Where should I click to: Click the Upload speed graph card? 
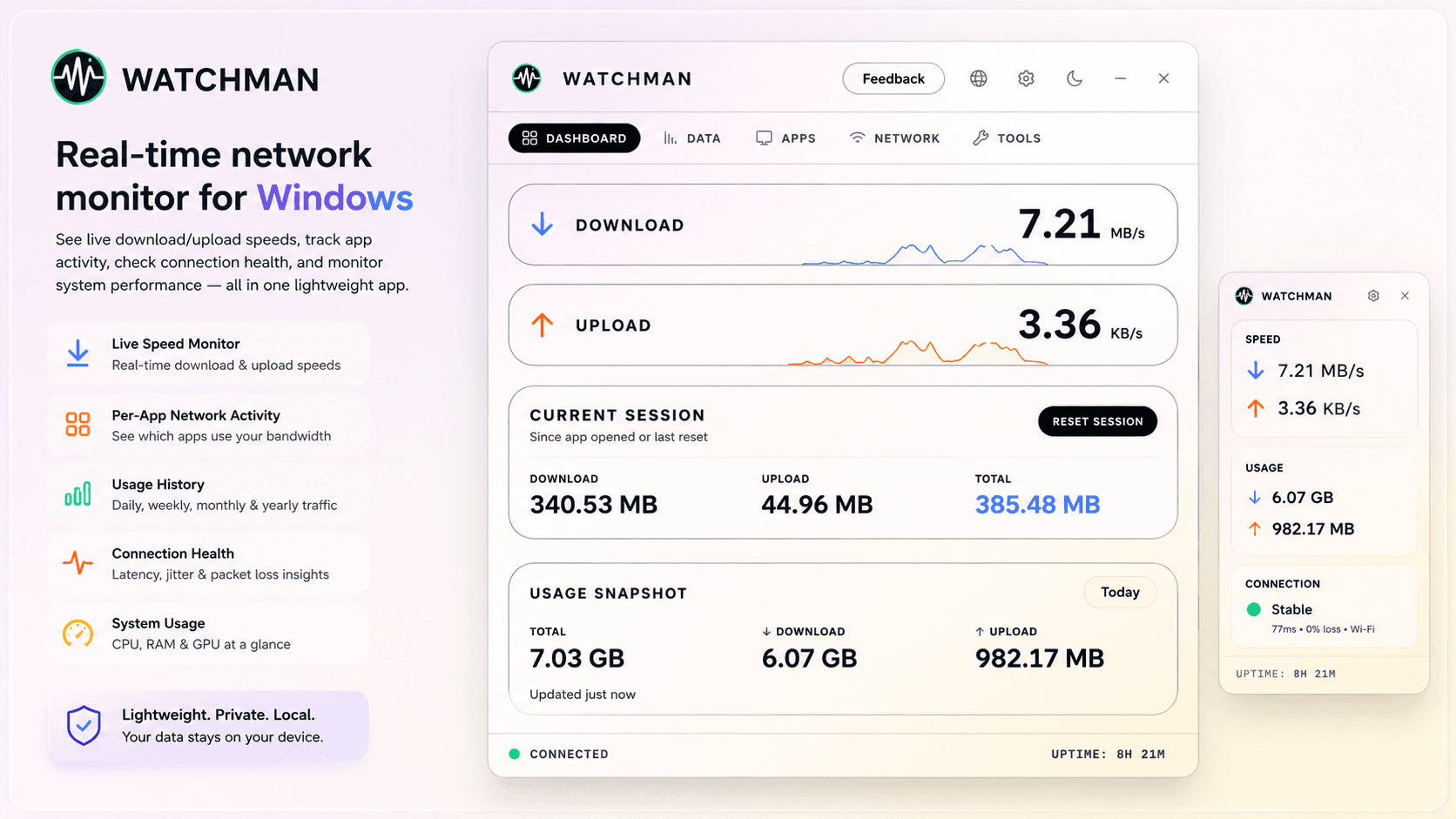click(843, 325)
